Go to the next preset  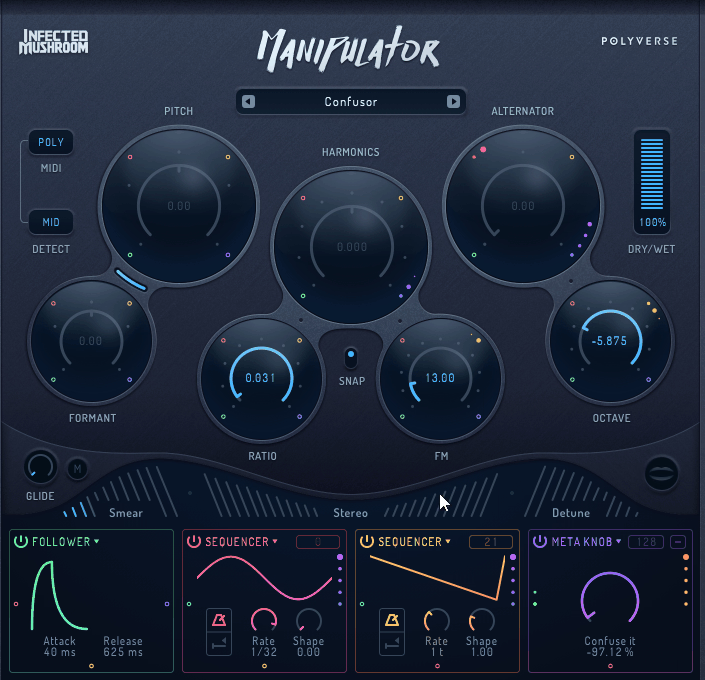click(453, 102)
